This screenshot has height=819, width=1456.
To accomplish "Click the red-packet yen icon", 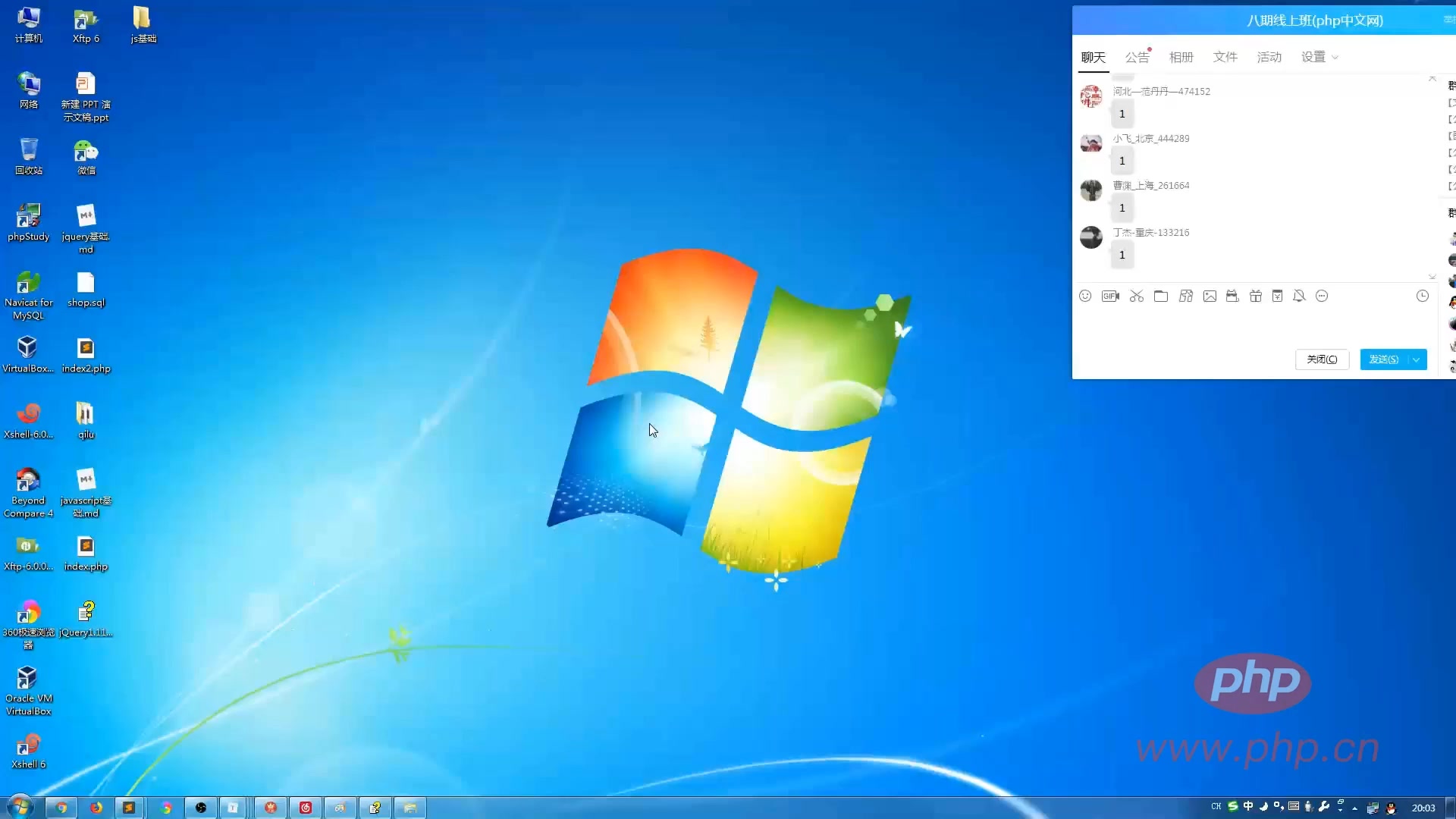I will click(1277, 296).
